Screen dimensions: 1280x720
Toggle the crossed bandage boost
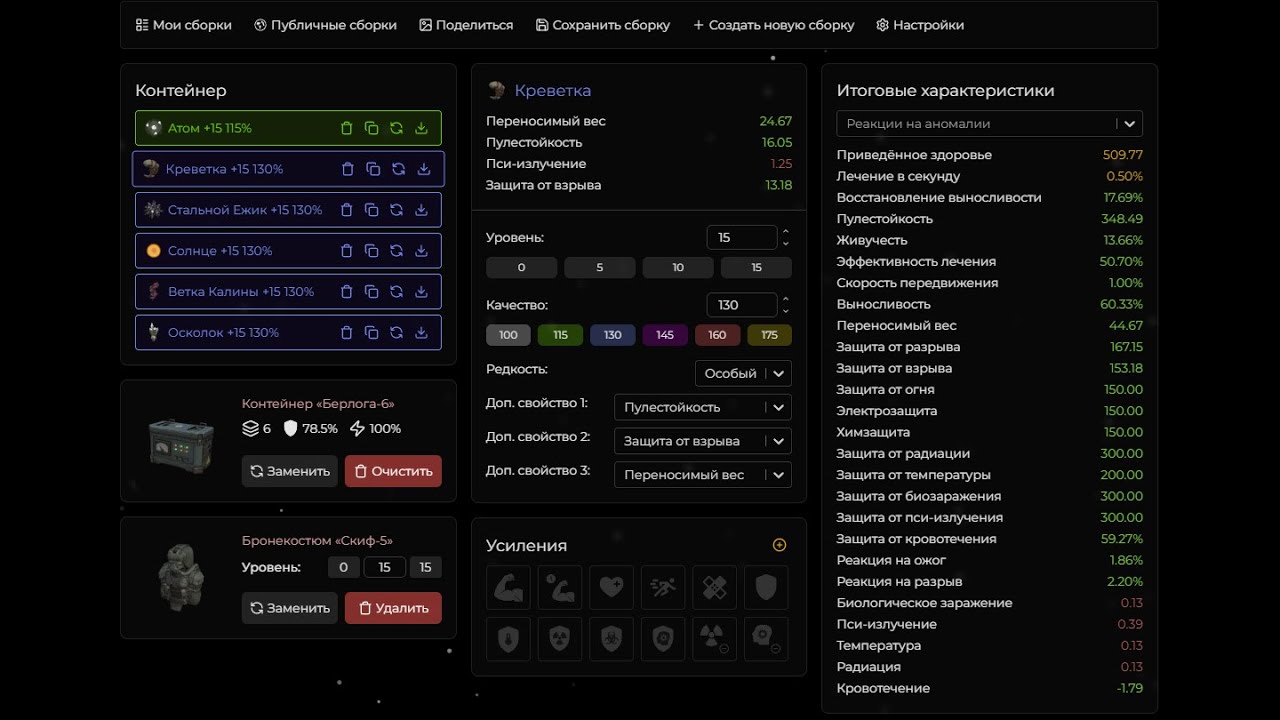(x=715, y=588)
